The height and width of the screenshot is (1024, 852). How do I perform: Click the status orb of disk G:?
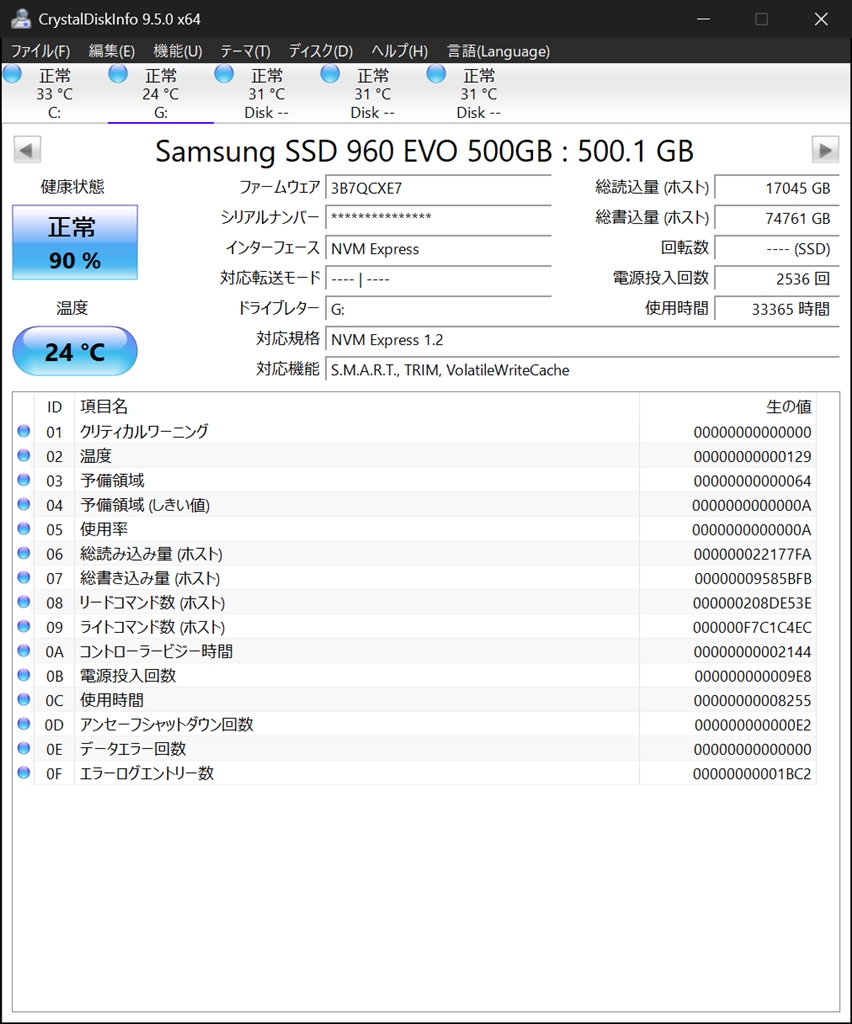pyautogui.click(x=118, y=74)
